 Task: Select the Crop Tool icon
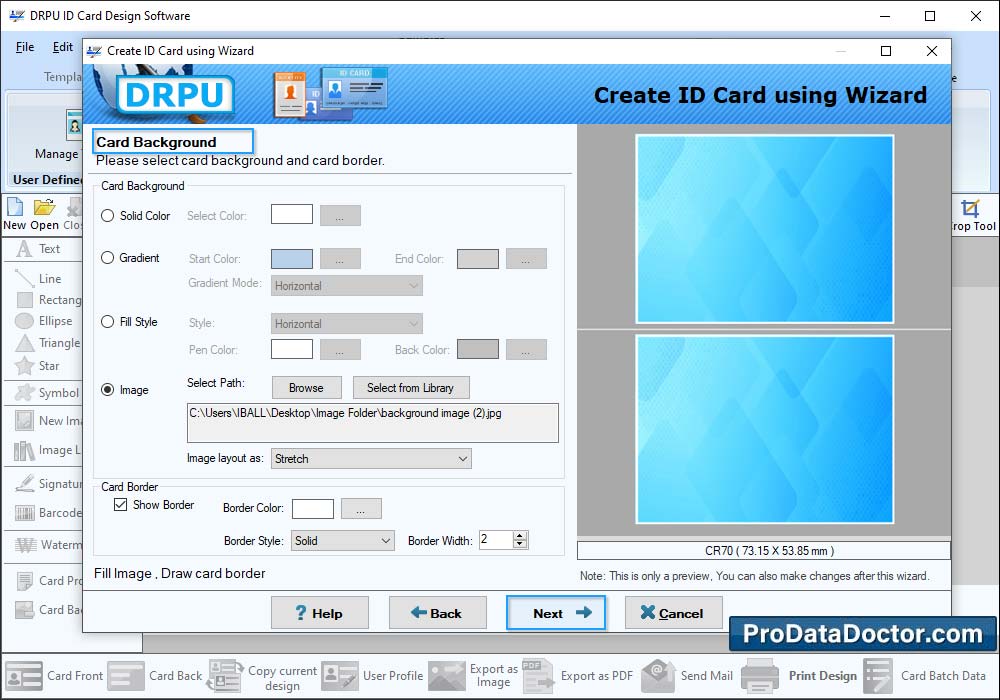coord(970,209)
